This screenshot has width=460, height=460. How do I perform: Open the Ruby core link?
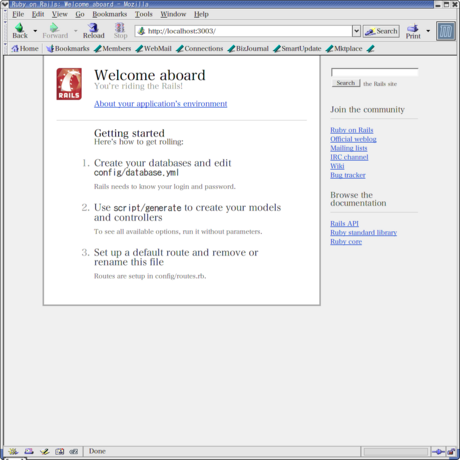[346, 241]
